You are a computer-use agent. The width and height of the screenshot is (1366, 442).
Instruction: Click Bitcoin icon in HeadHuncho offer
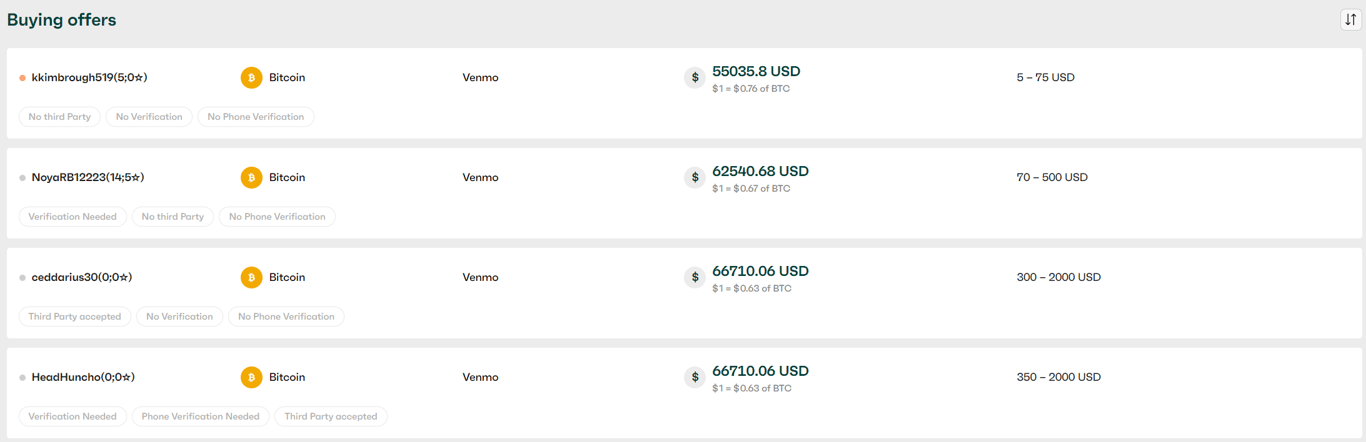[x=251, y=377]
